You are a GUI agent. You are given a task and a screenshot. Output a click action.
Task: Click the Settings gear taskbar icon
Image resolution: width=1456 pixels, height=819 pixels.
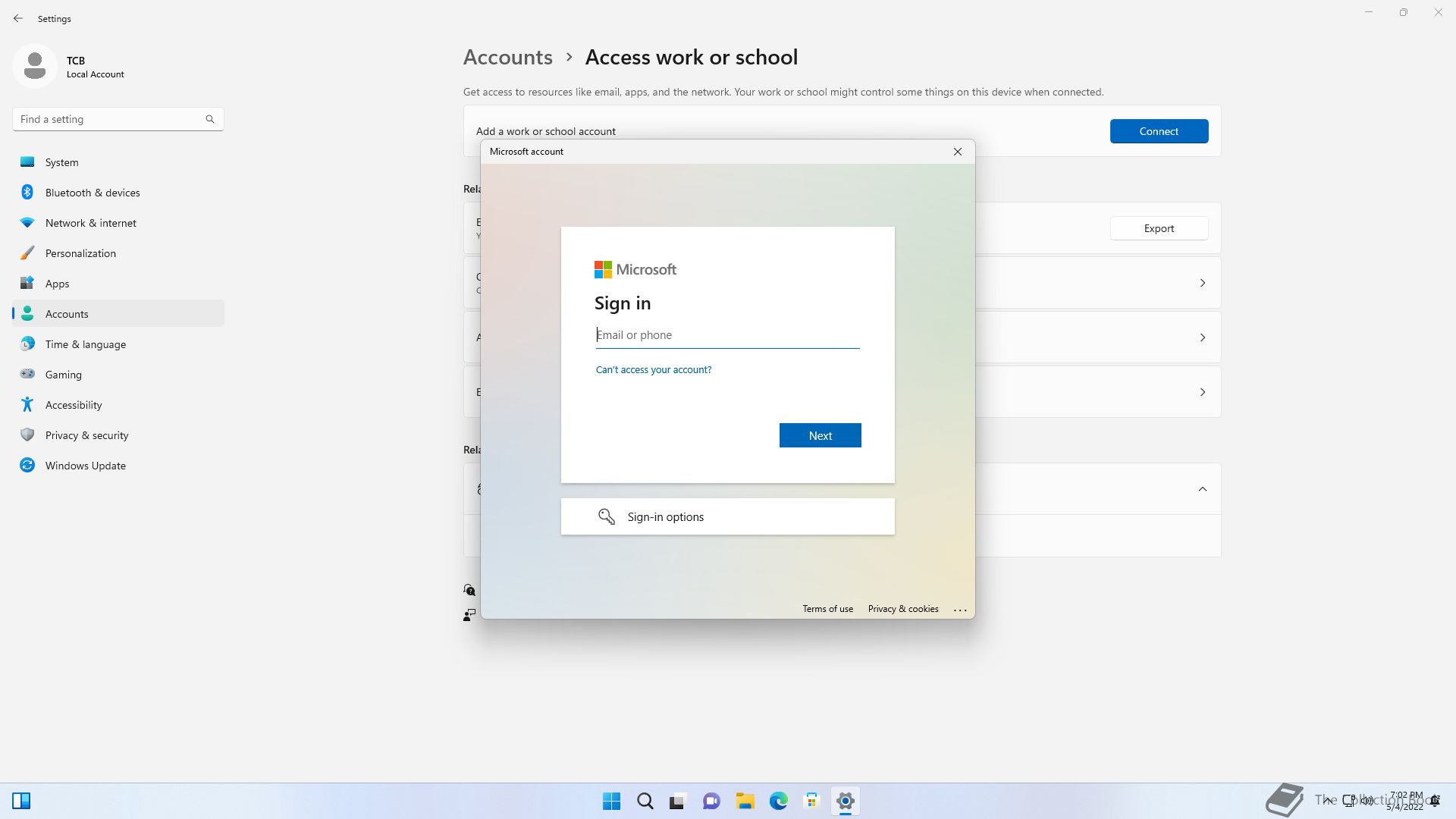(845, 801)
